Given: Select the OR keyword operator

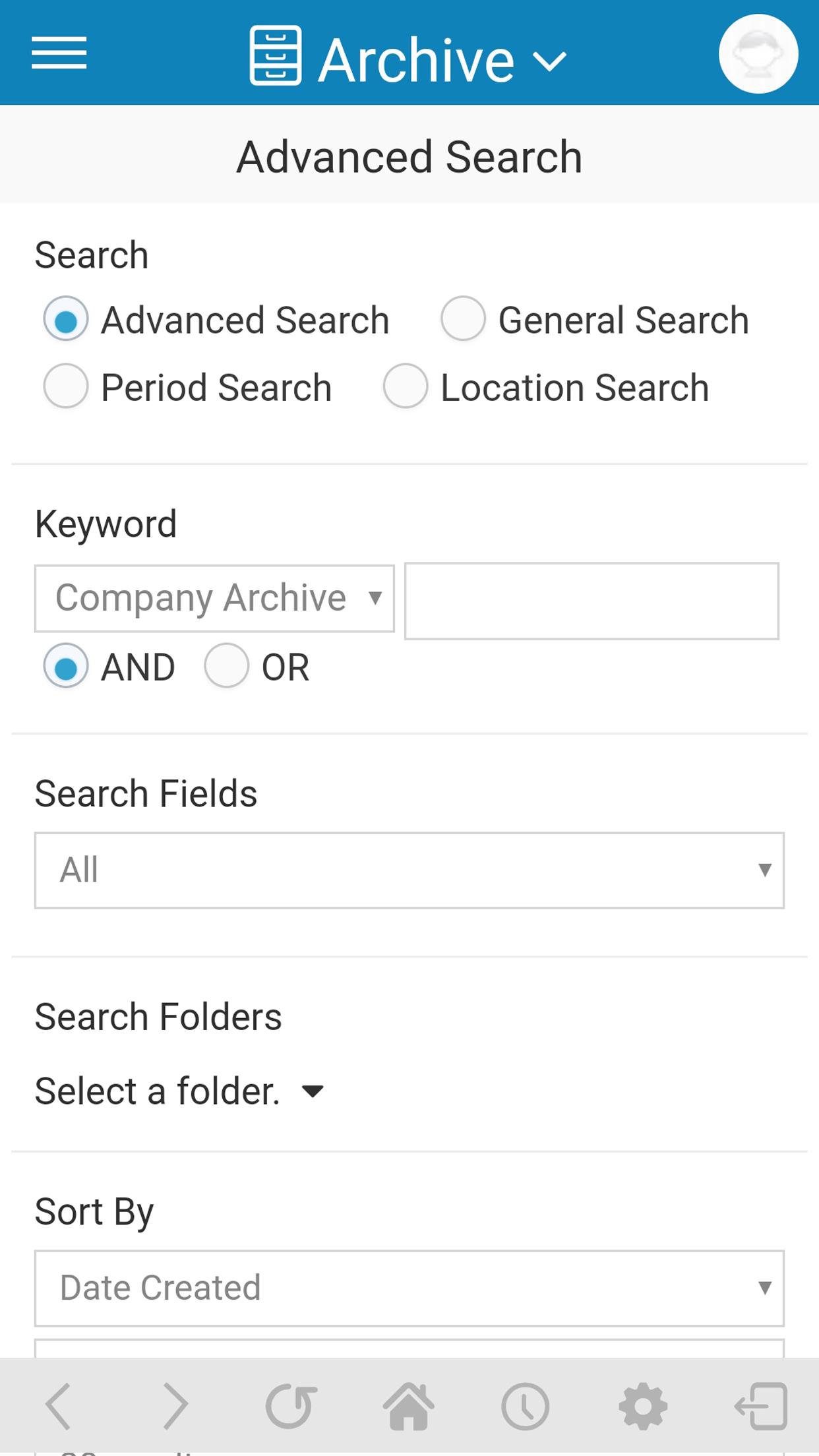Looking at the screenshot, I should pos(227,666).
